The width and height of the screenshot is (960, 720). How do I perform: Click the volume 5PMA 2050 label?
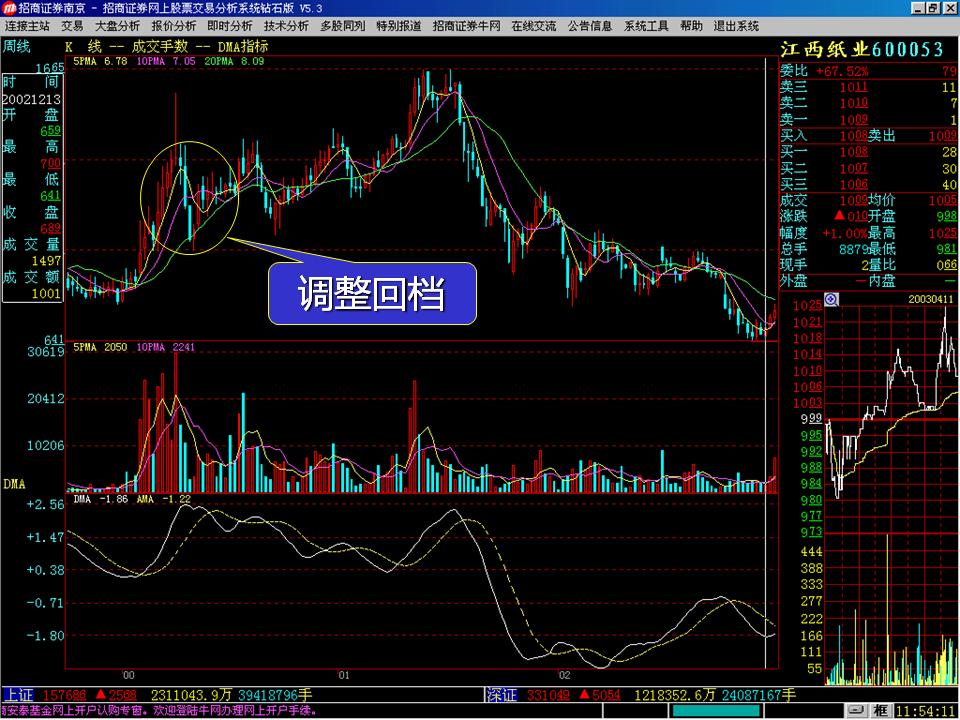coord(100,348)
